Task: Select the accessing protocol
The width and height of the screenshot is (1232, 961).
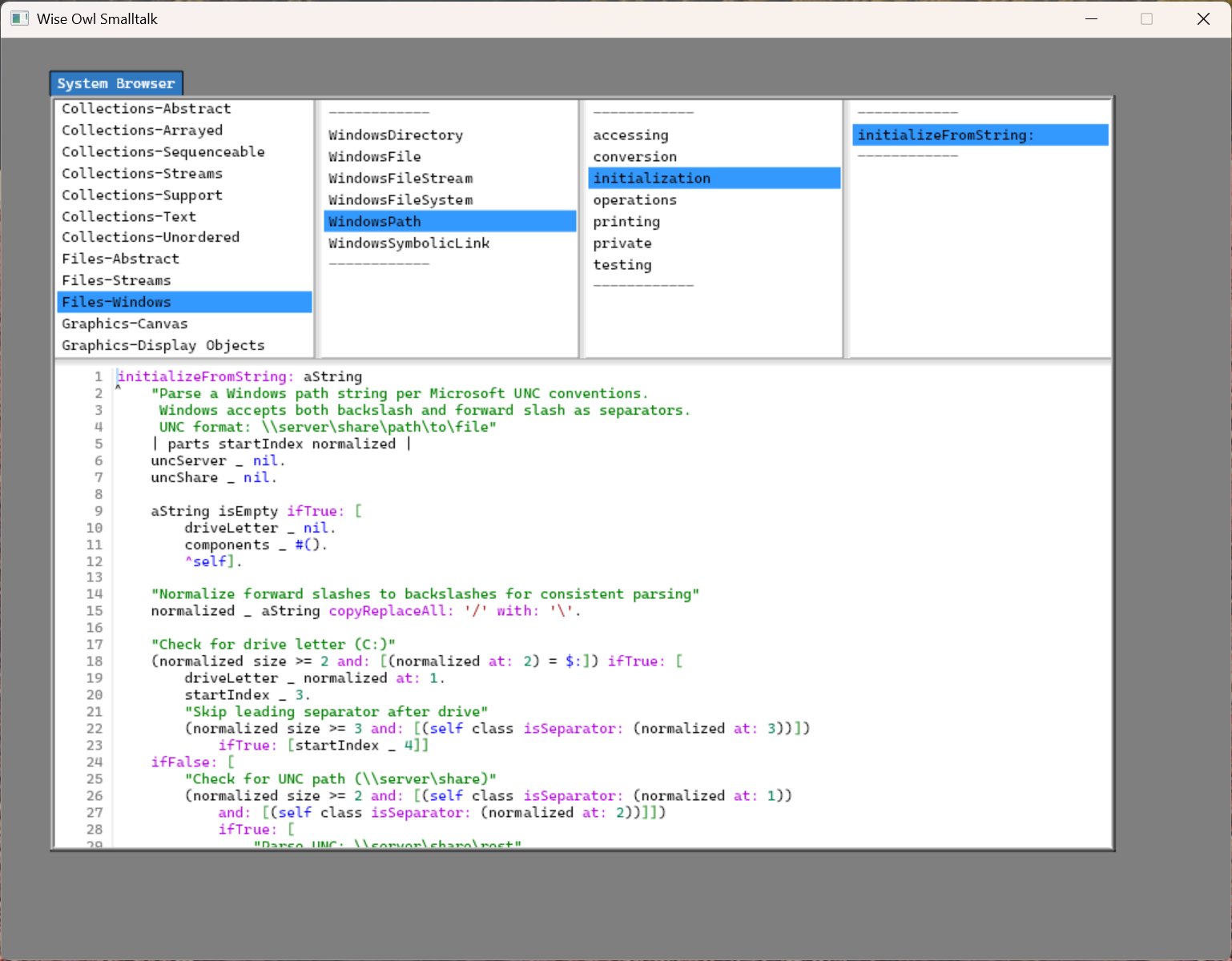Action: 631,135
